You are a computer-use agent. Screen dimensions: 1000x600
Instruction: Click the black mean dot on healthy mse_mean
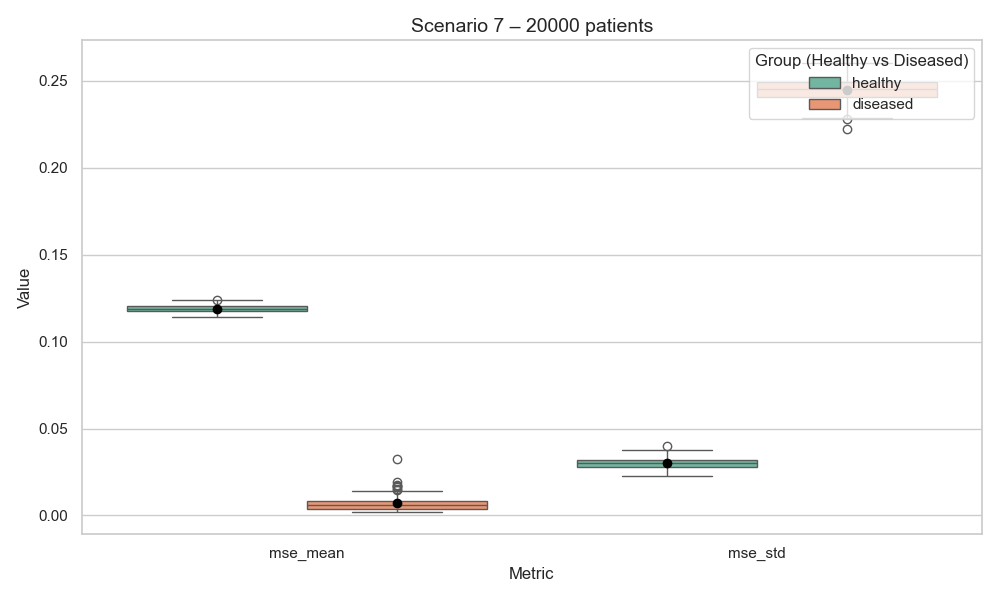pyautogui.click(x=217, y=309)
